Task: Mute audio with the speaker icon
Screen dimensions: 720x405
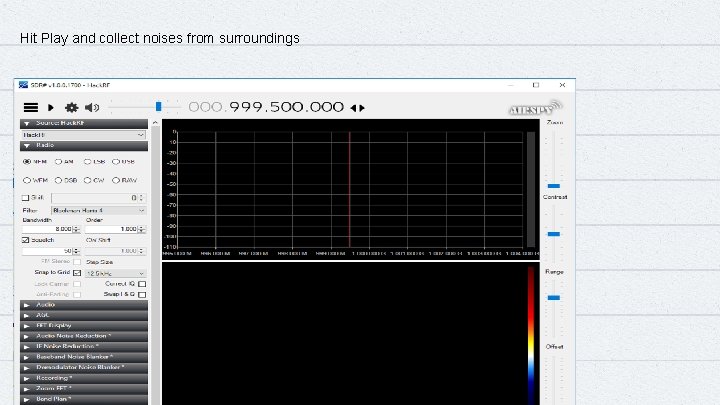Action: pos(92,107)
